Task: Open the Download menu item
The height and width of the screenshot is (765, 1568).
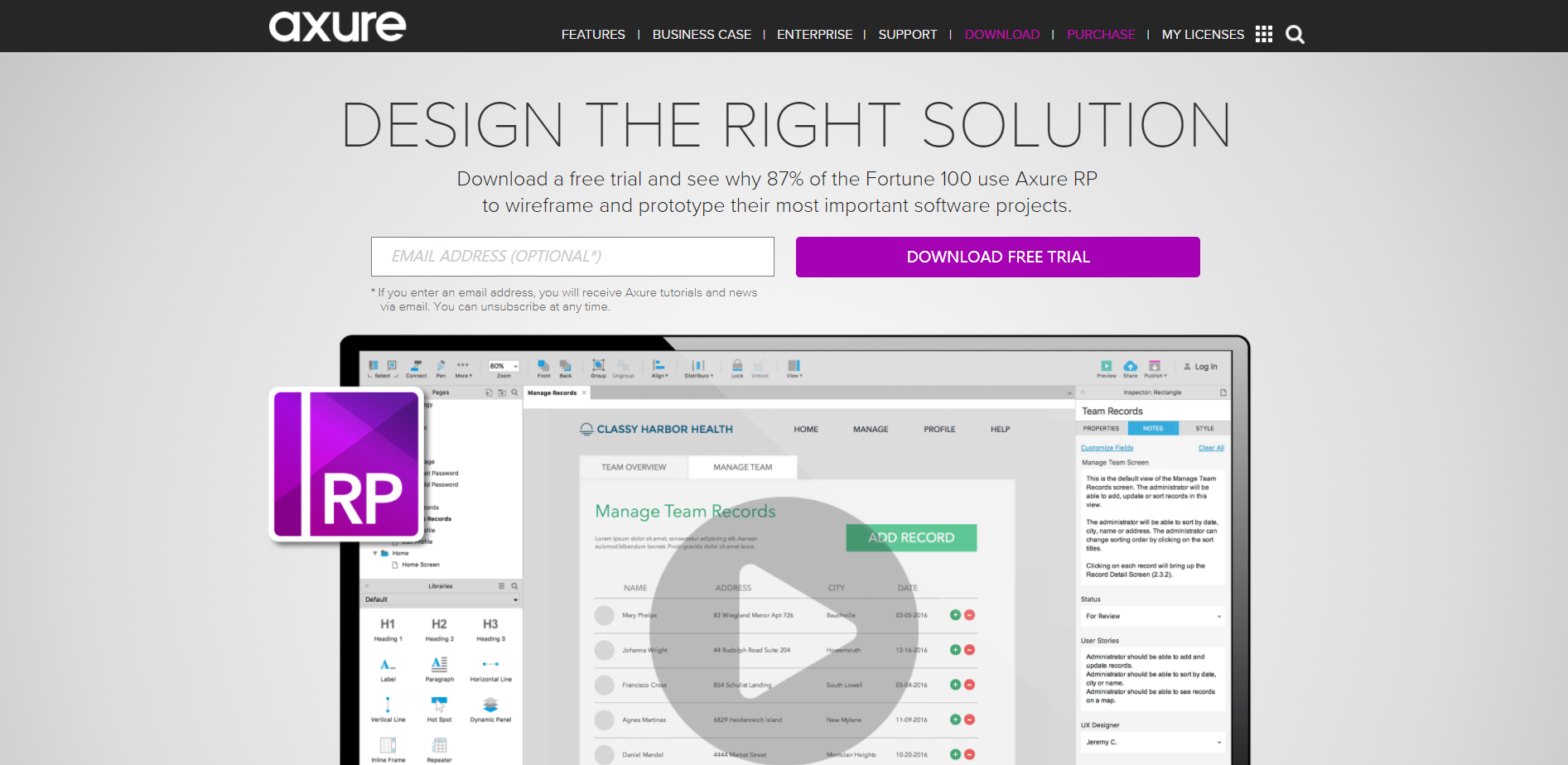Action: click(x=1002, y=35)
